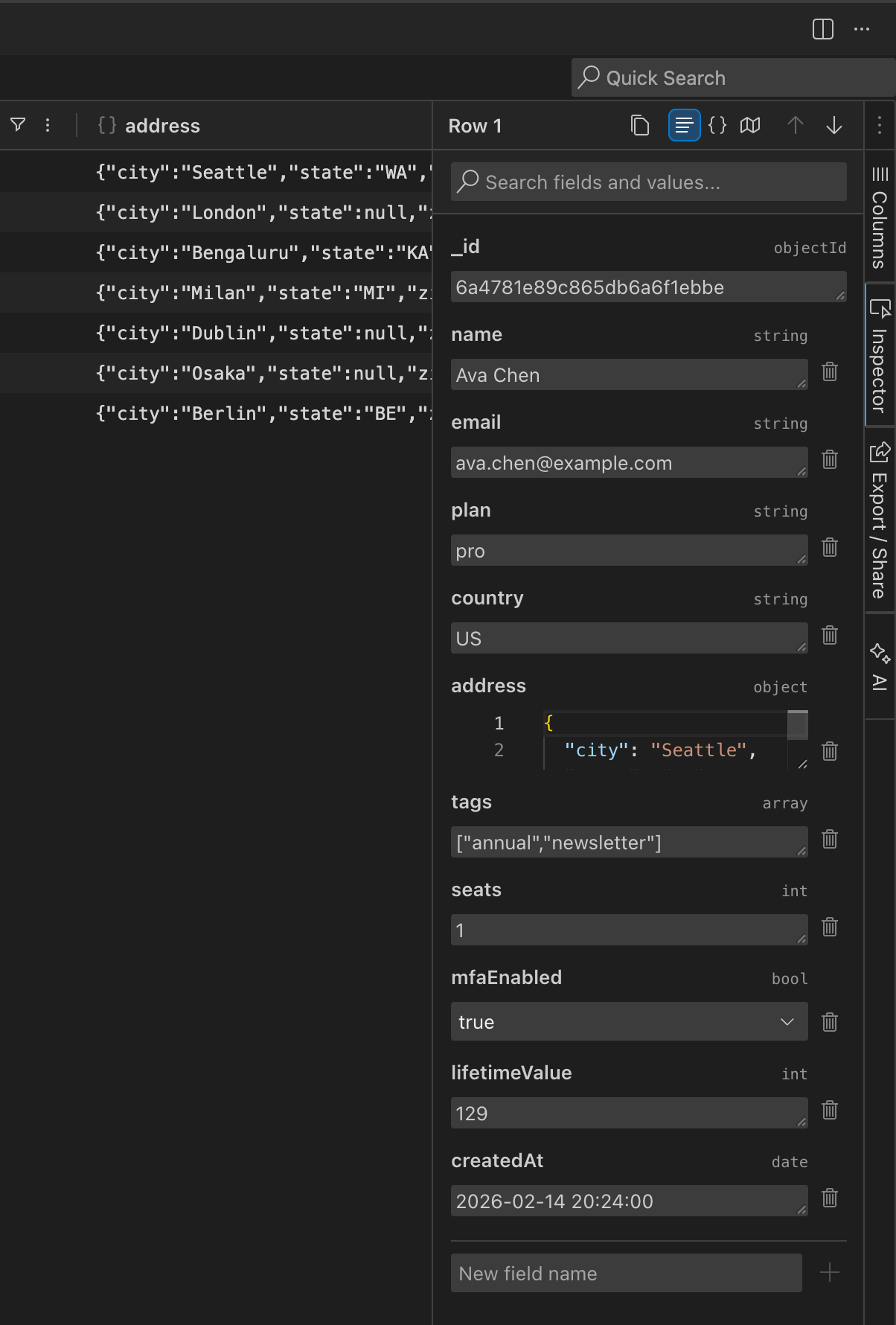Click the _id value field
This screenshot has height=1325, width=896.
(648, 287)
